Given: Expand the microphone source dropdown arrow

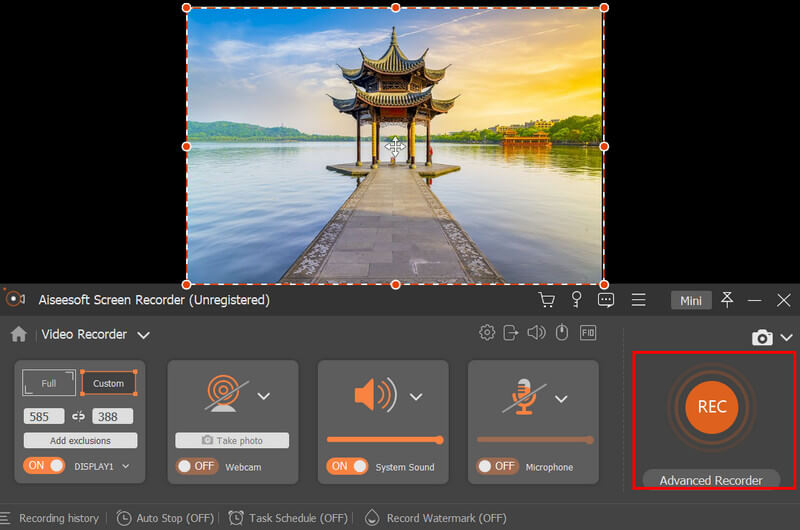Looking at the screenshot, I should [565, 397].
